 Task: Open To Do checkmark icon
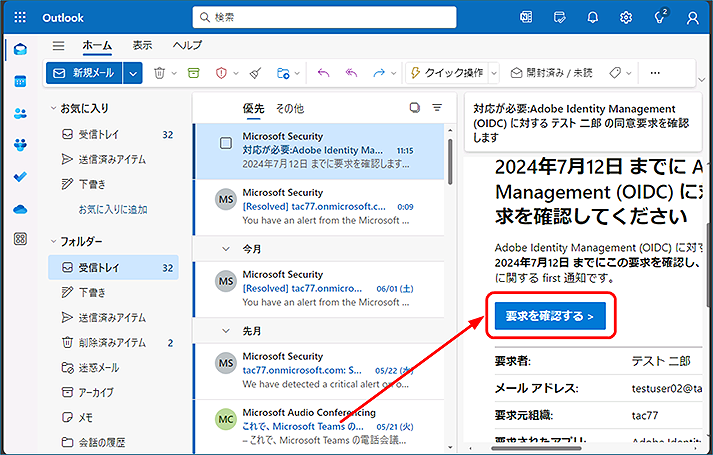[20, 176]
